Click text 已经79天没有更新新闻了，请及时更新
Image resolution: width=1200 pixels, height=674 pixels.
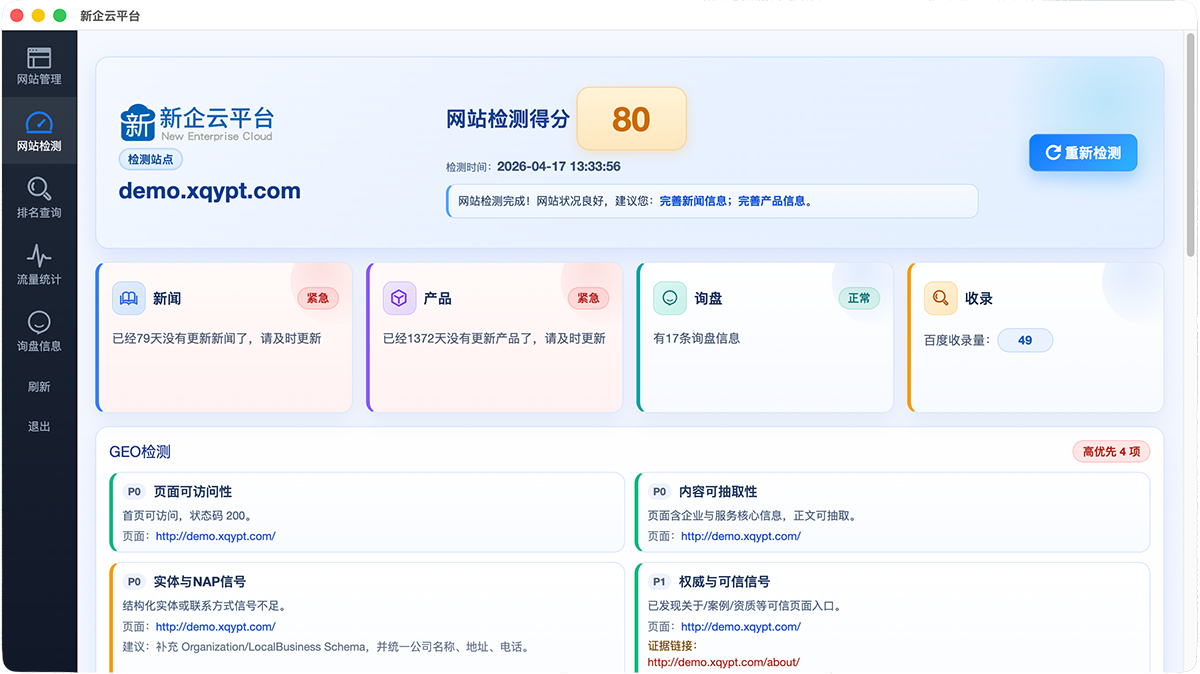click(217, 339)
